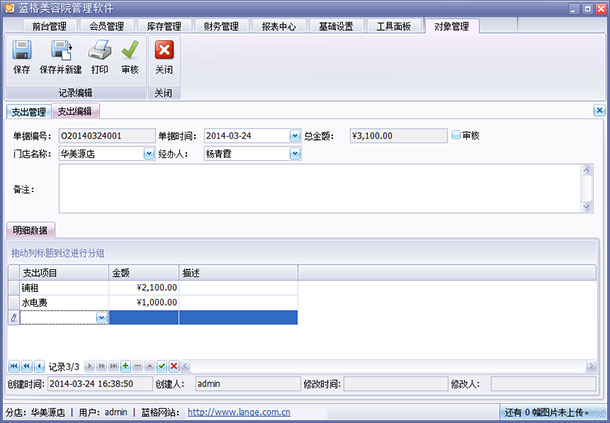Add a record with green plus
The height and width of the screenshot is (423, 610).
coord(125,366)
